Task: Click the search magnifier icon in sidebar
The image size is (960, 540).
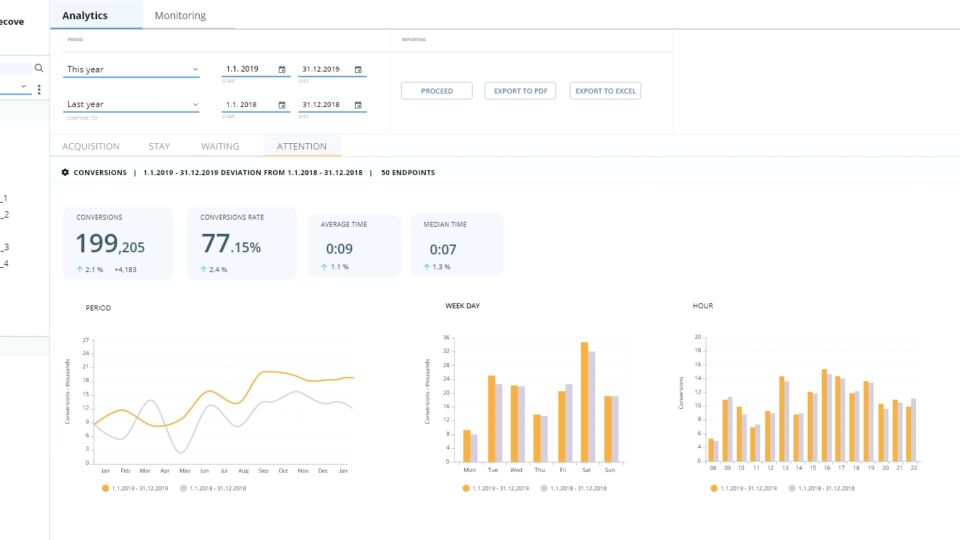Action: [x=39, y=68]
